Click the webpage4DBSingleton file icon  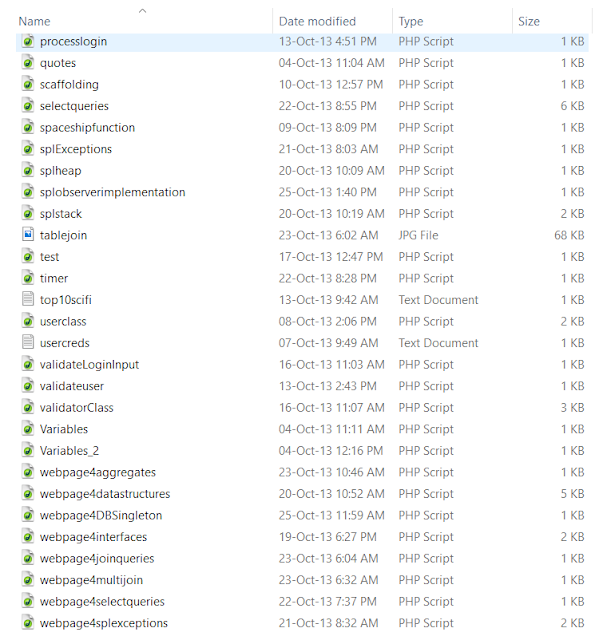click(x=28, y=516)
